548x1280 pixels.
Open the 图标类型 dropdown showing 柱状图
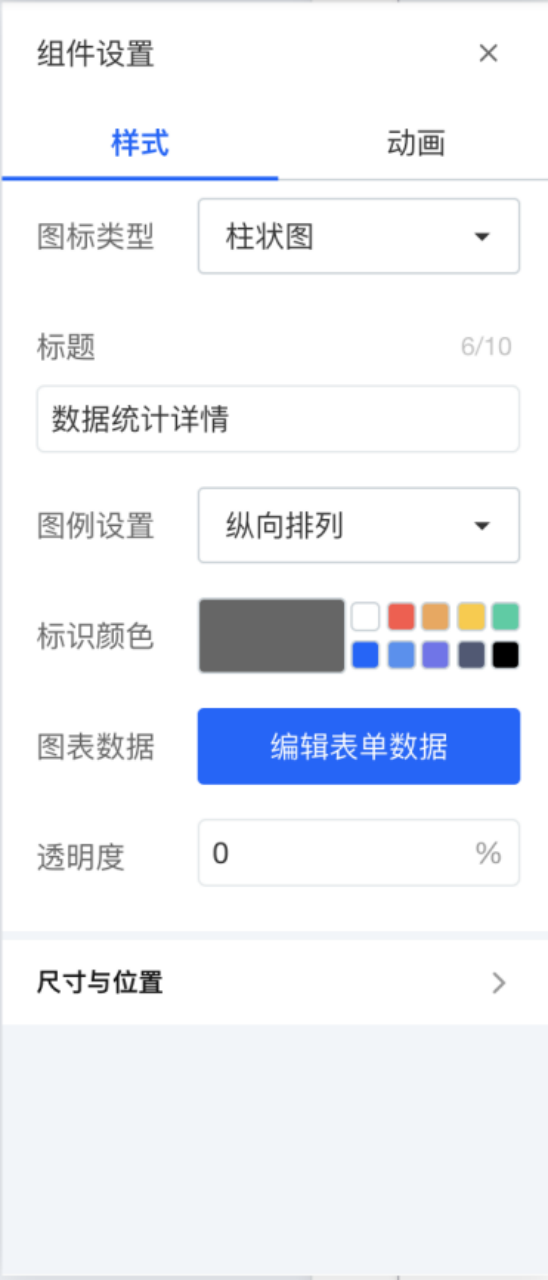(359, 236)
